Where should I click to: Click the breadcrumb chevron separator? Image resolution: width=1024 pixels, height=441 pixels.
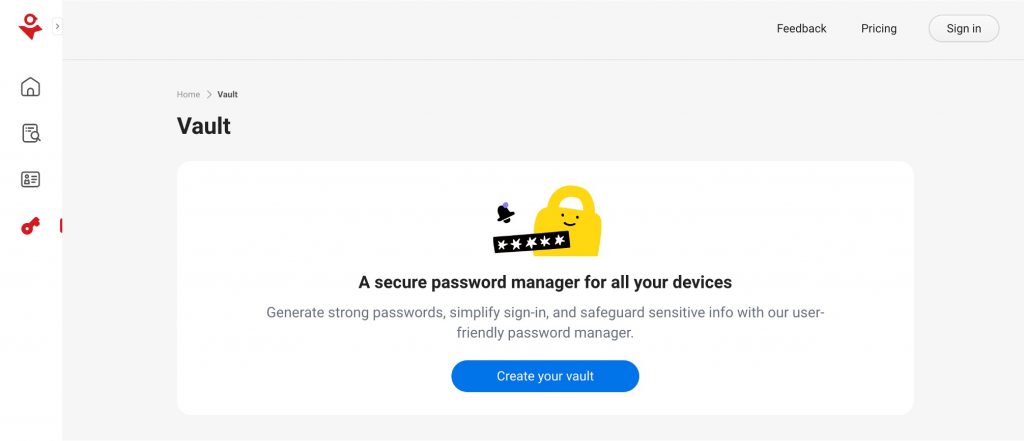[x=209, y=95]
